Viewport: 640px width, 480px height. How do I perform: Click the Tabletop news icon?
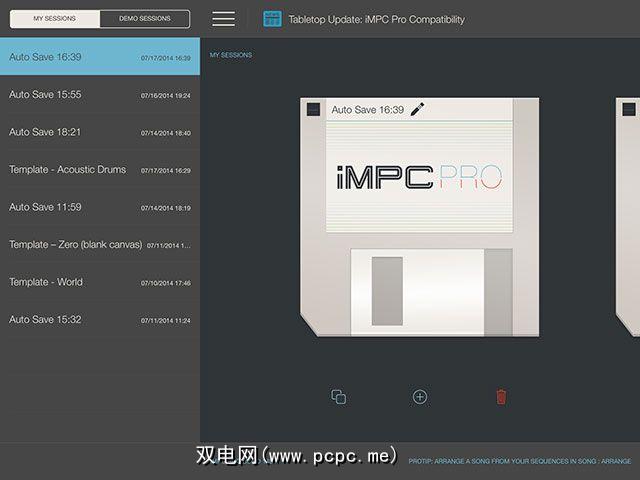click(x=272, y=19)
